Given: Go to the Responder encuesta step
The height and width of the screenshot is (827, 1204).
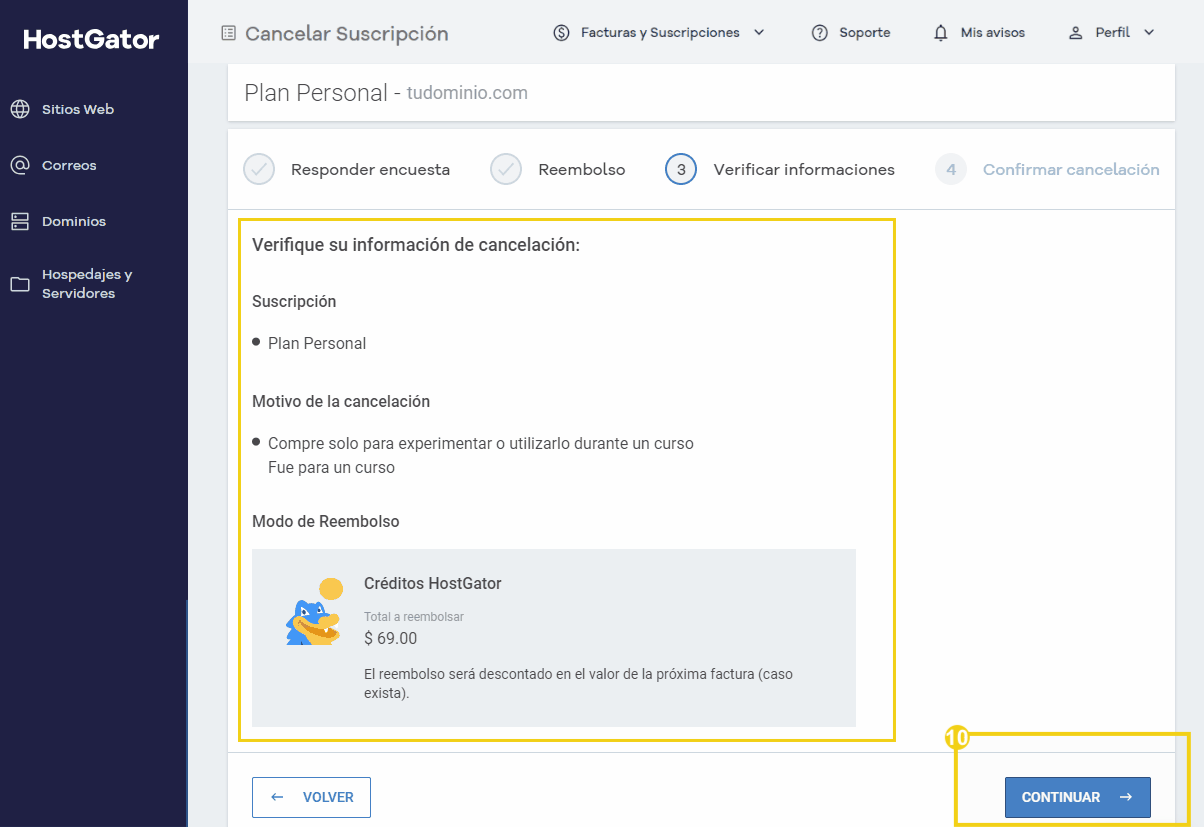Looking at the screenshot, I should [370, 170].
